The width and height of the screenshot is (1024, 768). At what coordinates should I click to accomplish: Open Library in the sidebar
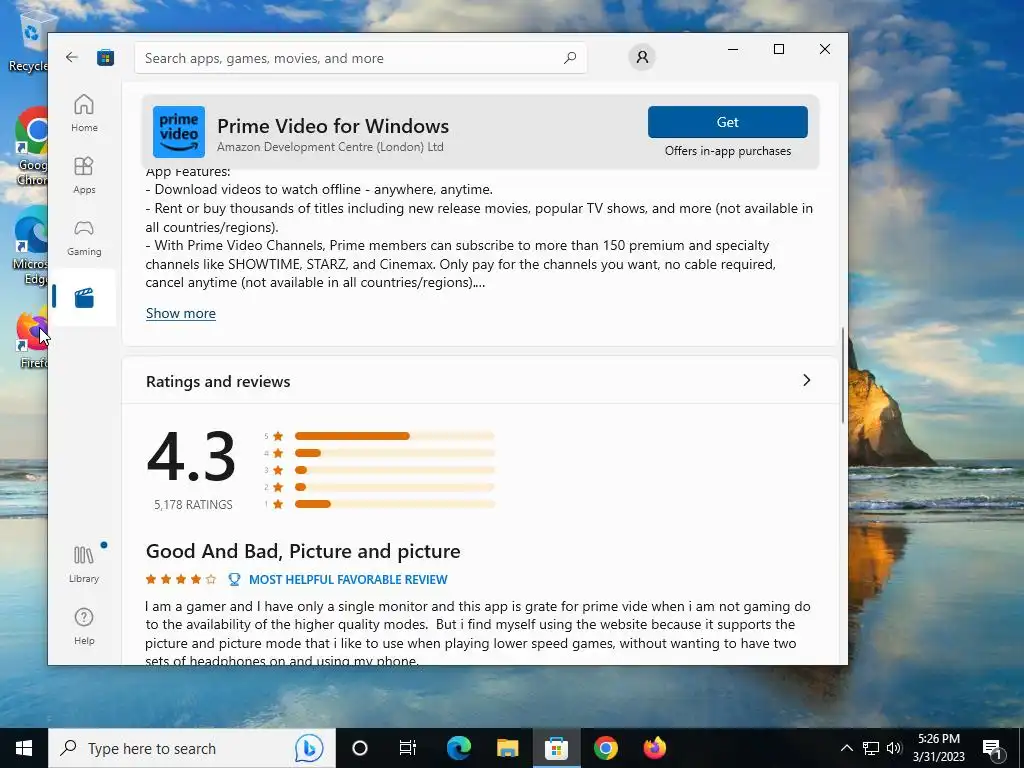pos(84,564)
